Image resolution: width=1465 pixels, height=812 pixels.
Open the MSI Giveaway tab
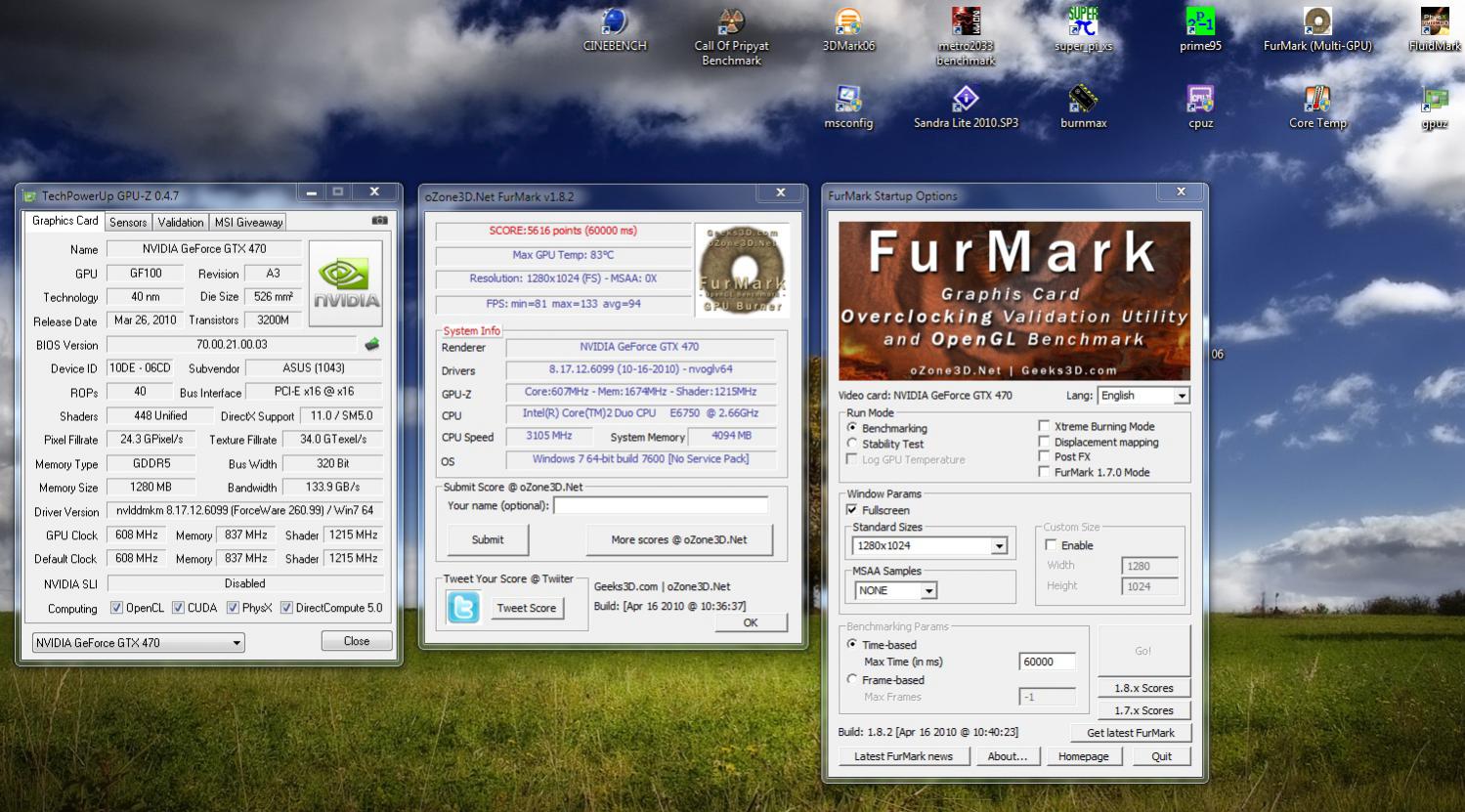(249, 223)
